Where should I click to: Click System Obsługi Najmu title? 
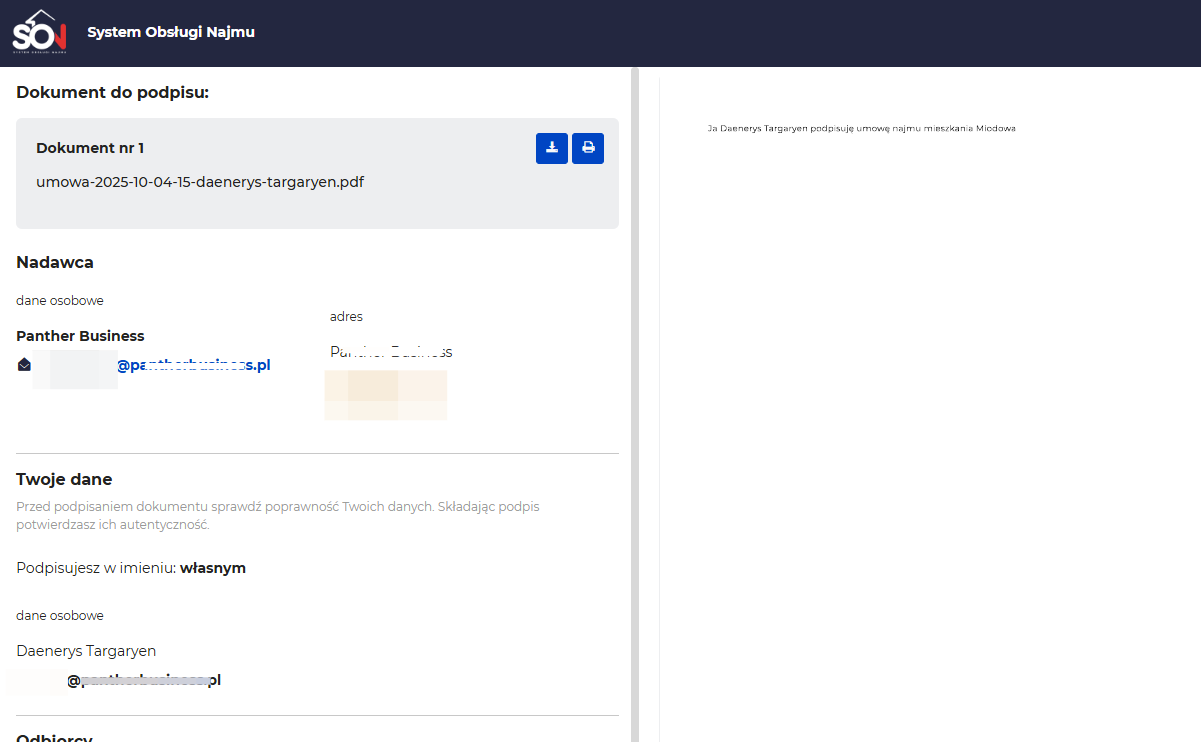click(171, 32)
